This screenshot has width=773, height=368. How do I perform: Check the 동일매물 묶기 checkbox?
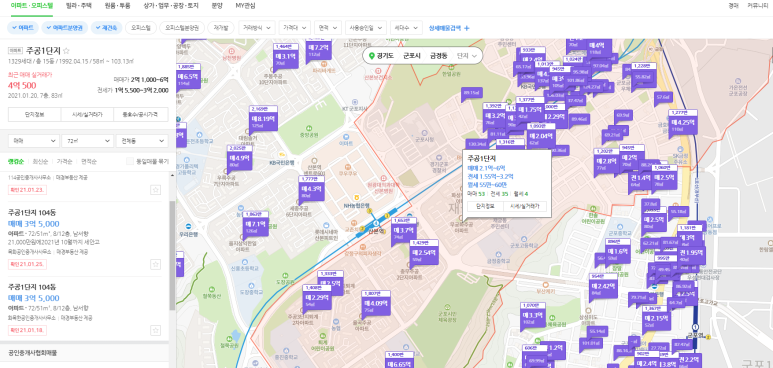tap(130, 161)
